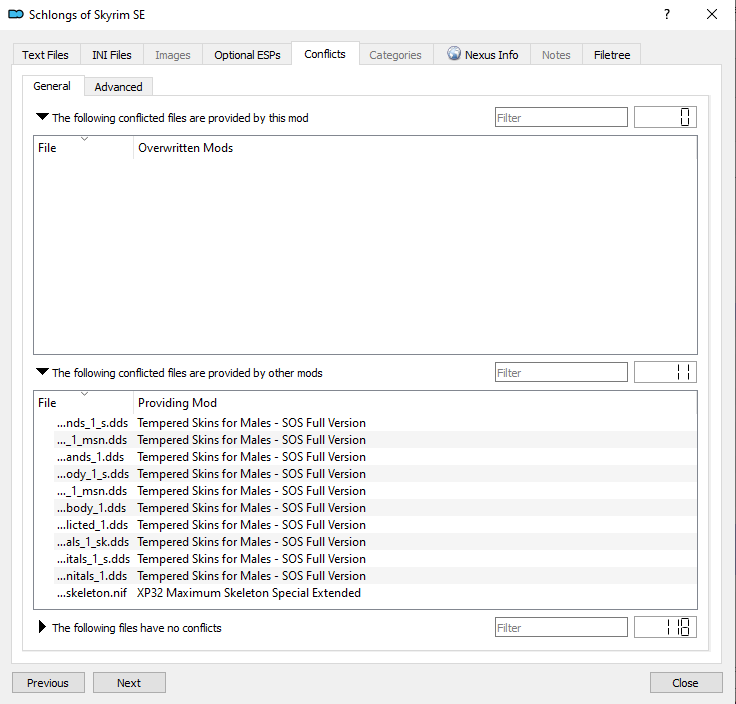The width and height of the screenshot is (736, 704).
Task: Open the Notes tab
Action: pyautogui.click(x=556, y=55)
